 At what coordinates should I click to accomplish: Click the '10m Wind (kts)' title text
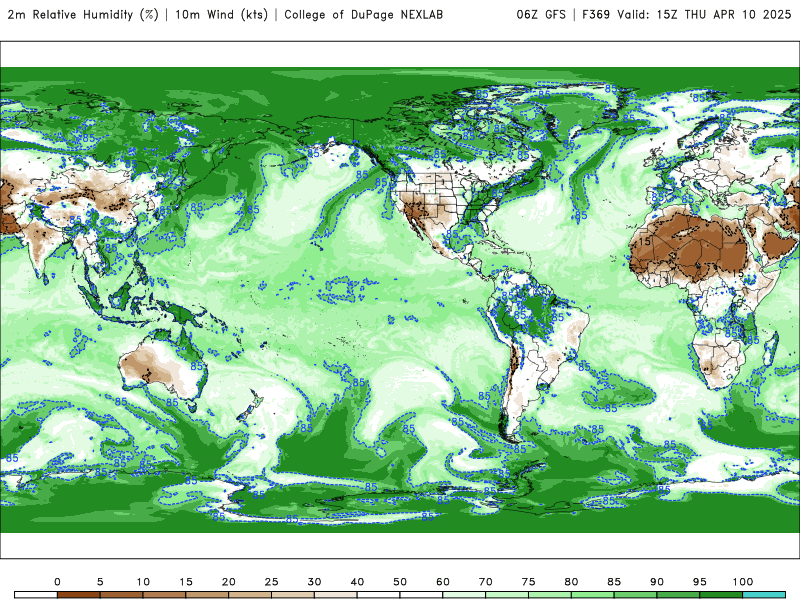point(221,14)
